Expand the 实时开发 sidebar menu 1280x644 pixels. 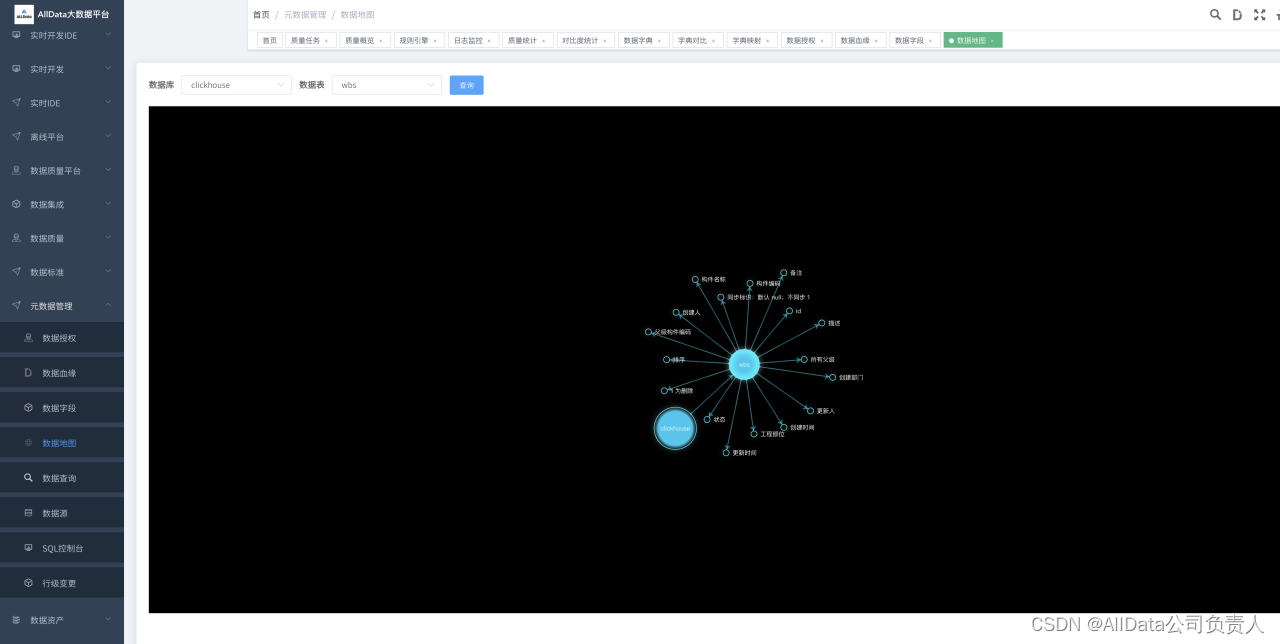62,69
